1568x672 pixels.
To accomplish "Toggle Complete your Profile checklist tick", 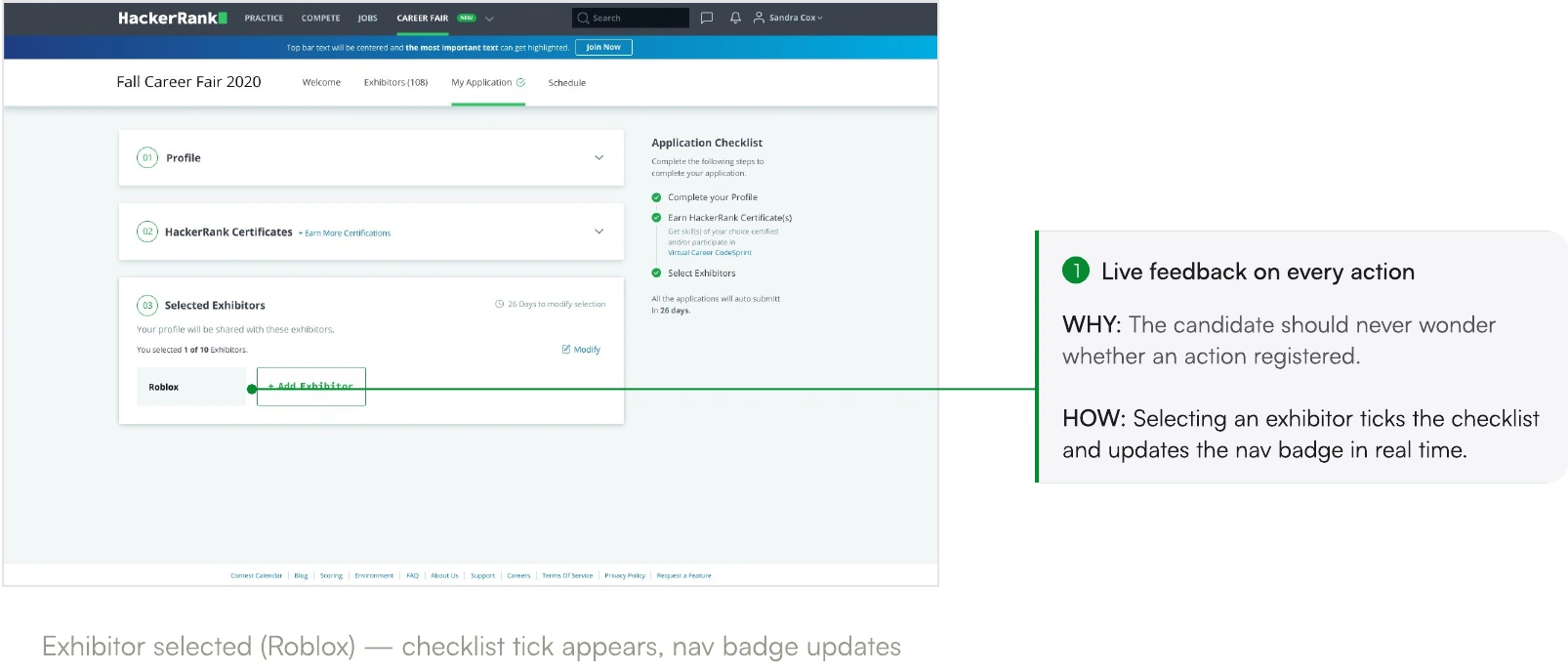I will click(x=656, y=197).
